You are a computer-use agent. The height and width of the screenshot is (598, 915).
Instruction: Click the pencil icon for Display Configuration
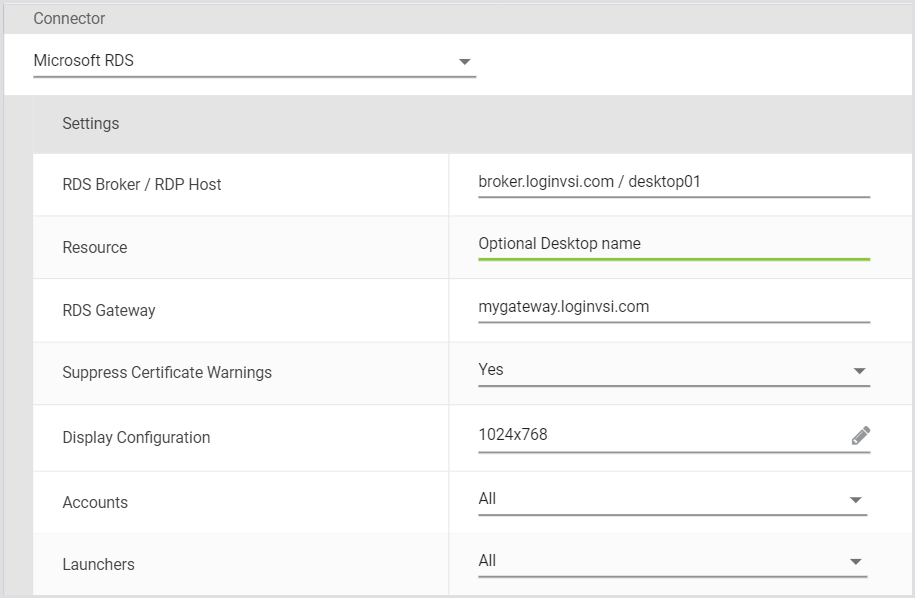point(860,435)
